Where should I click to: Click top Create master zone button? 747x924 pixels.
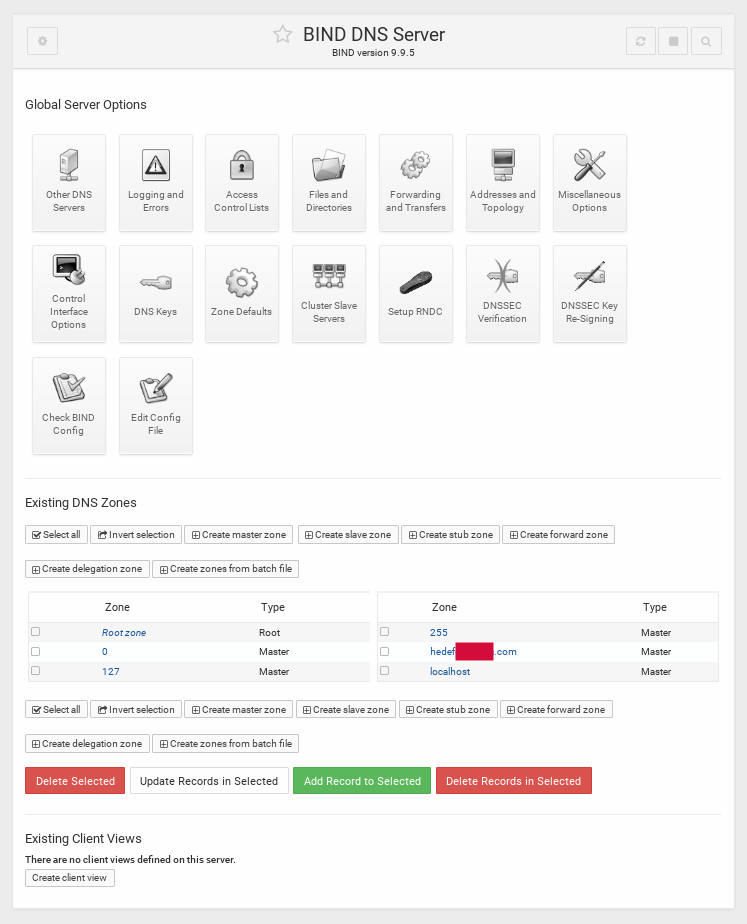tap(239, 535)
